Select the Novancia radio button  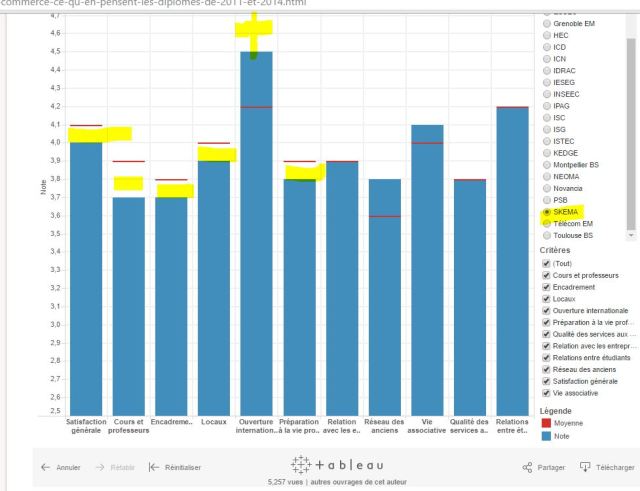point(547,189)
